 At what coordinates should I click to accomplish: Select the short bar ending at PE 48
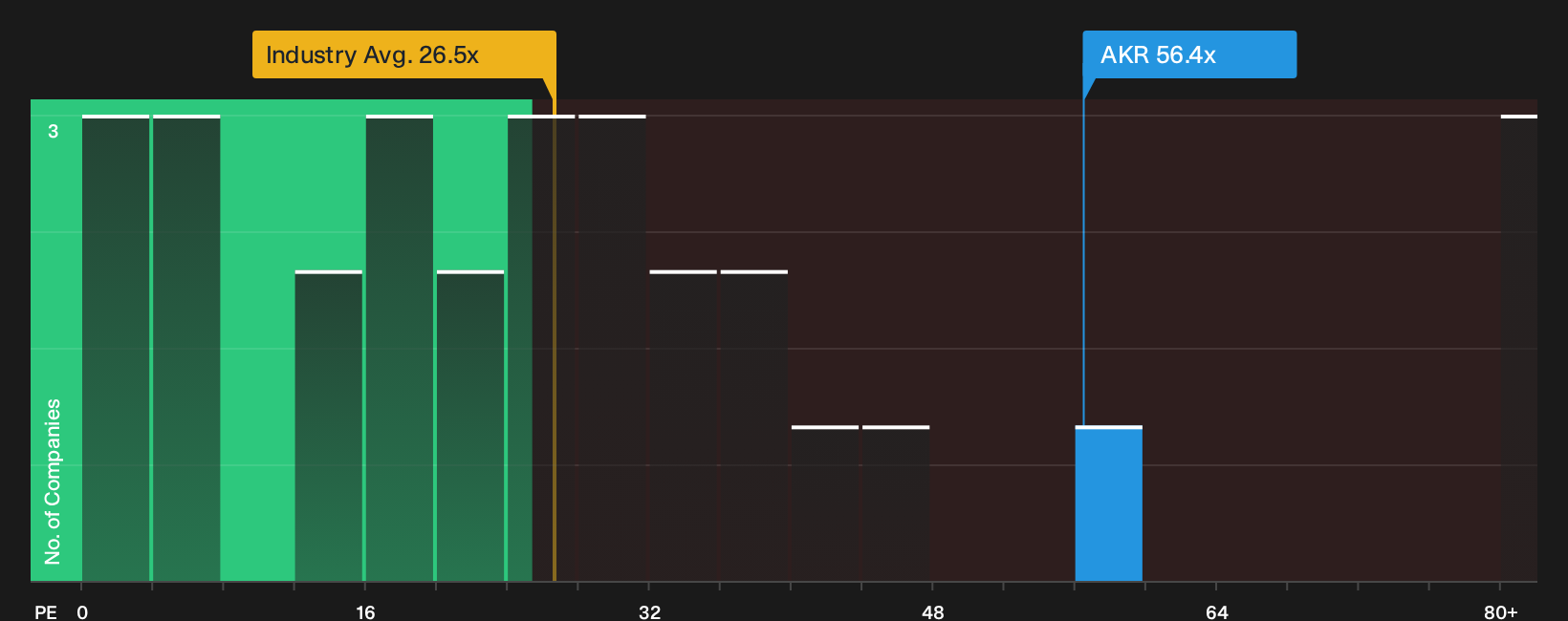click(x=896, y=503)
